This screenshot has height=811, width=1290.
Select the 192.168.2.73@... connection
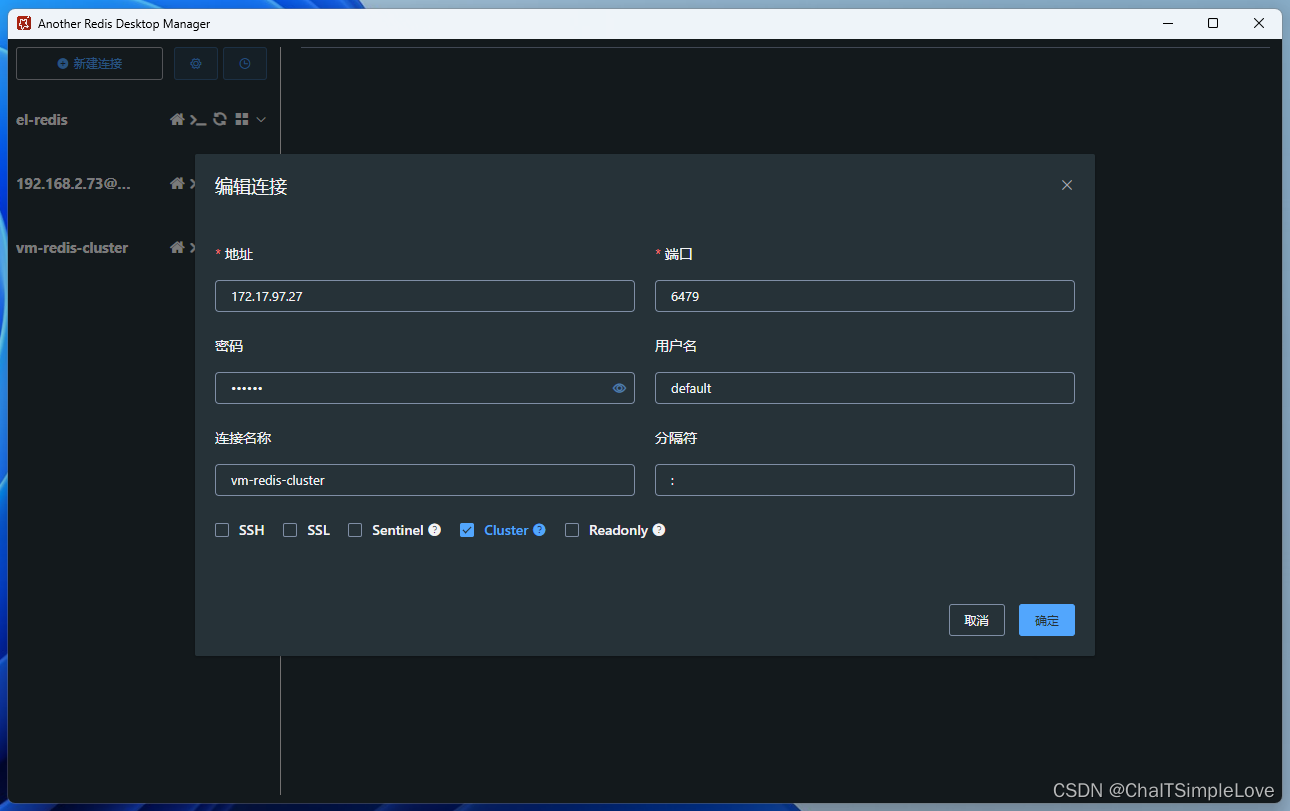click(x=73, y=183)
